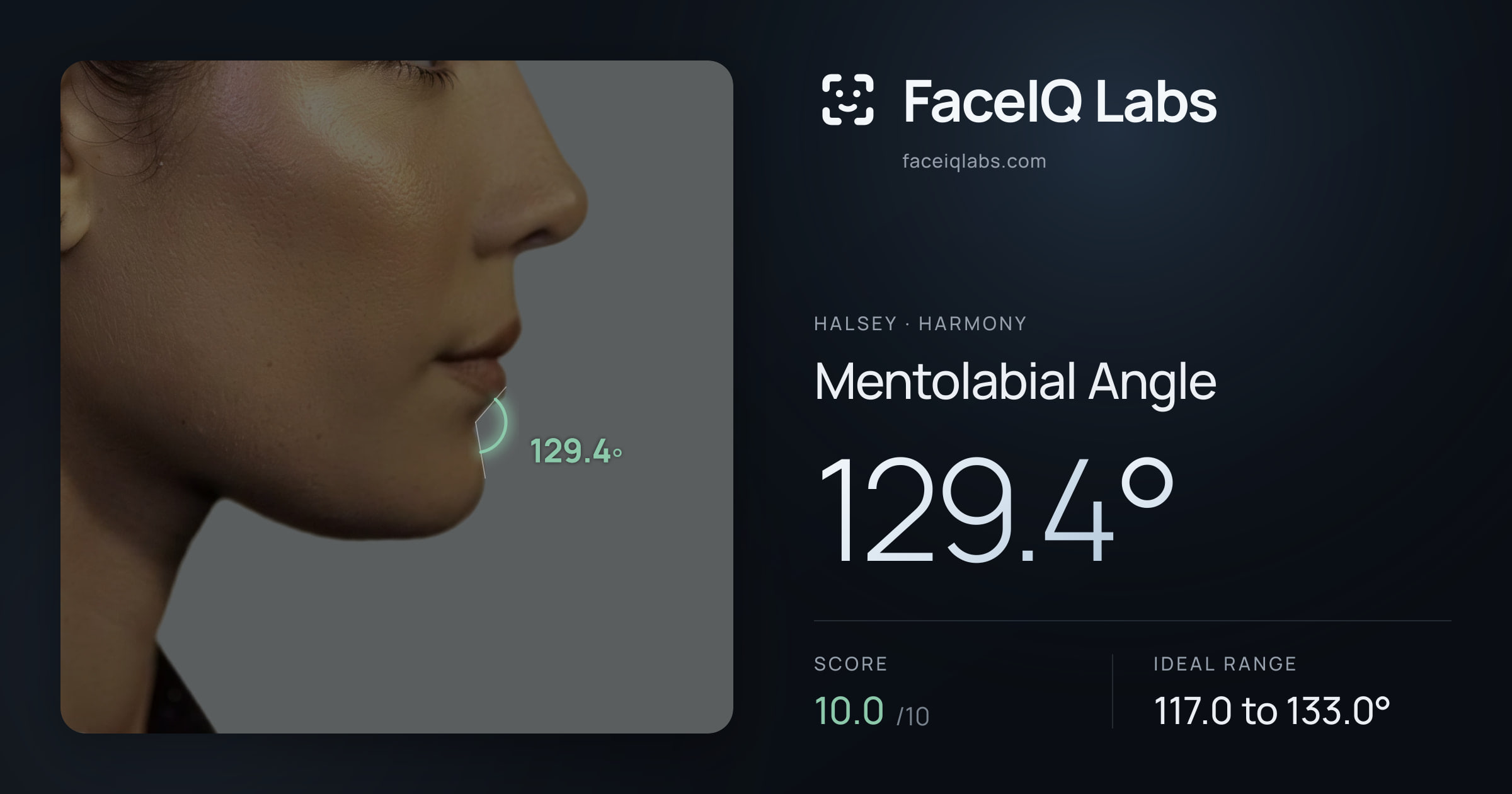Click the green 129.4° label on photo
Screen dimensions: 1512x794
[x=576, y=451]
